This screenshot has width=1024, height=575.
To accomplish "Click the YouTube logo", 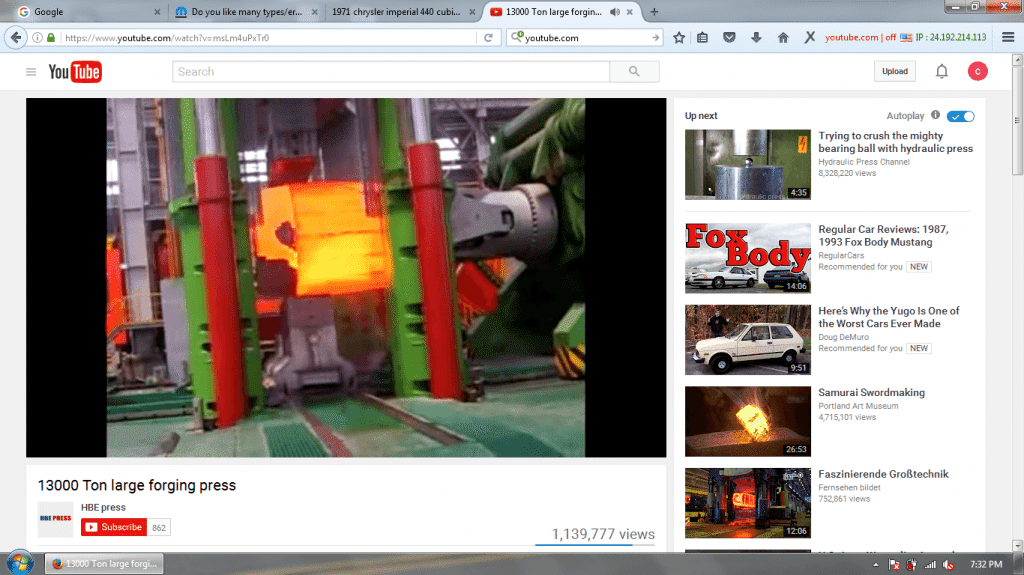I will point(75,72).
